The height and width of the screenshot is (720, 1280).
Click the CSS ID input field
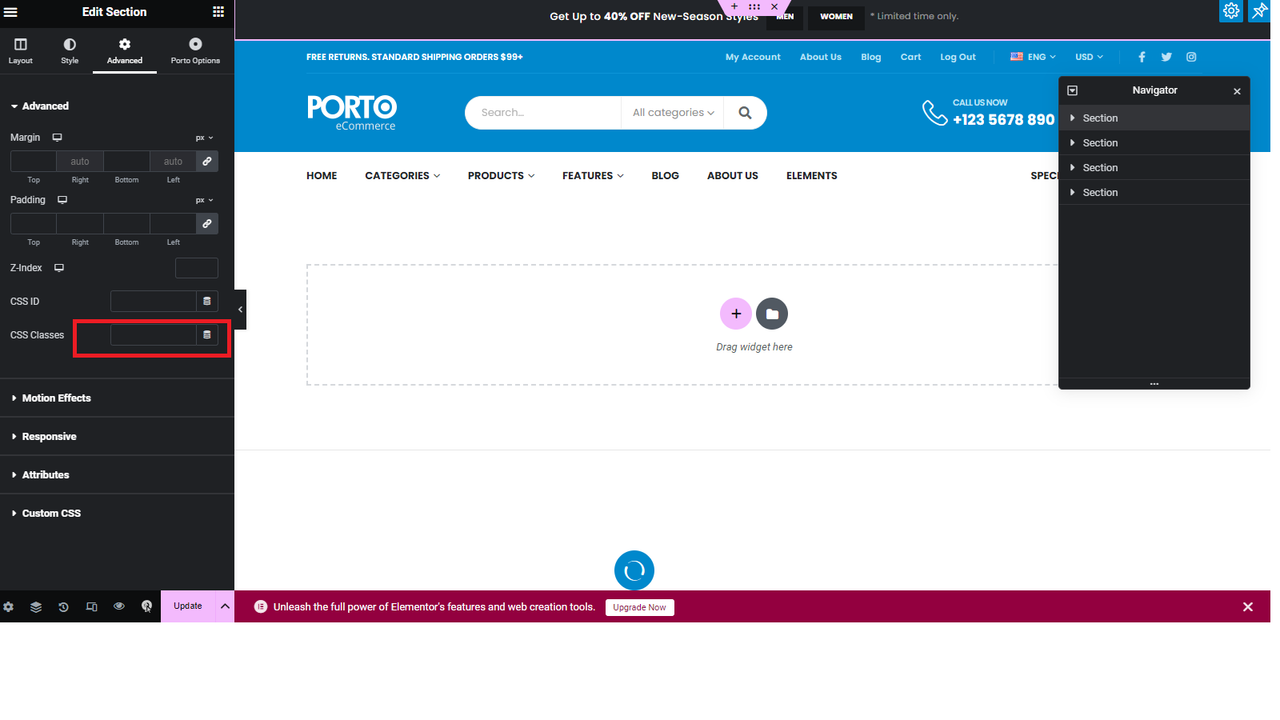[153, 301]
